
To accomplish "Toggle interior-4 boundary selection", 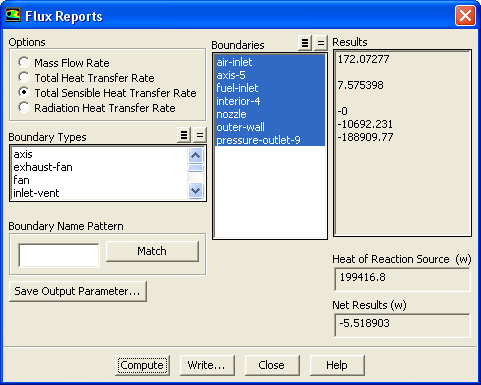I will tap(270, 101).
